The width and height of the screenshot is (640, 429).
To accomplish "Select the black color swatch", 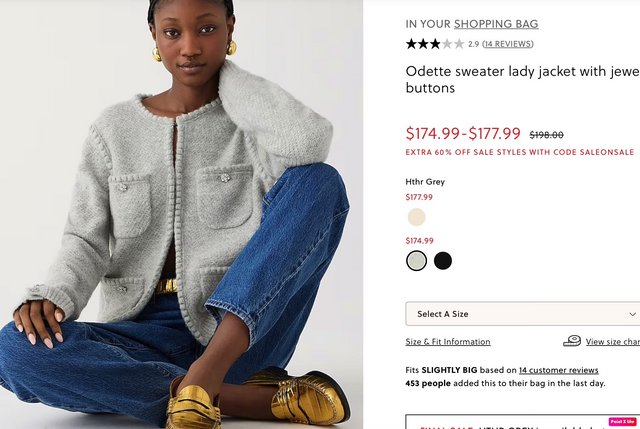I will click(x=443, y=260).
